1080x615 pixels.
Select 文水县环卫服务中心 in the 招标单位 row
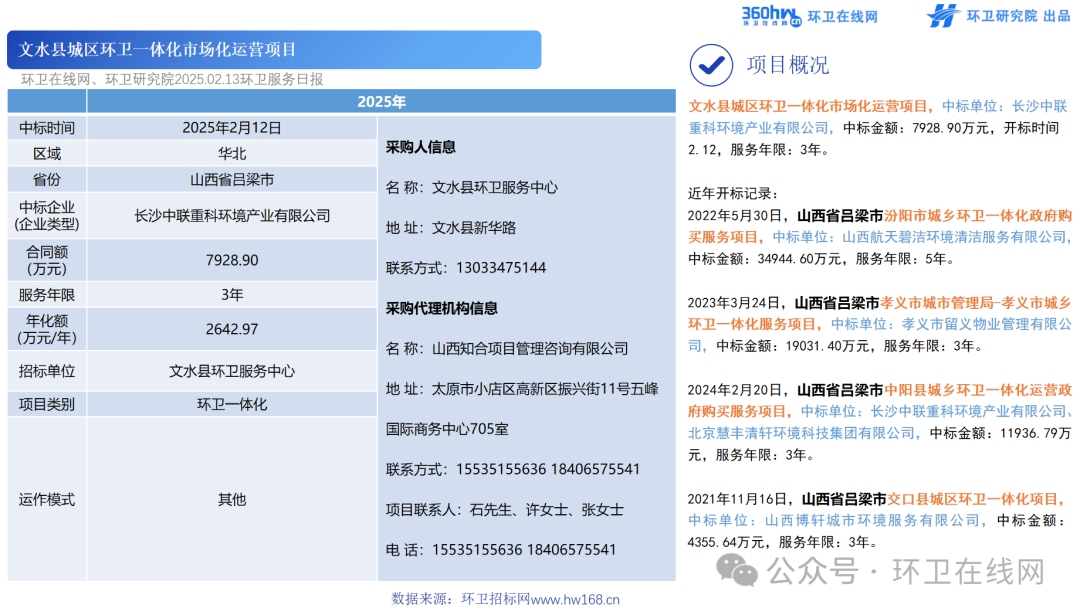click(231, 371)
